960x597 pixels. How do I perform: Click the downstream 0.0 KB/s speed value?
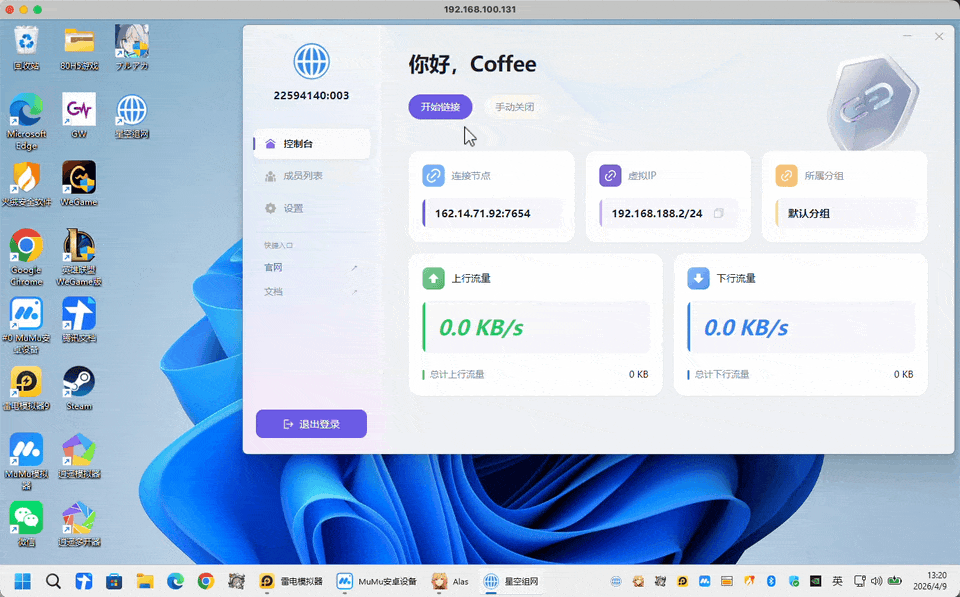coord(746,328)
